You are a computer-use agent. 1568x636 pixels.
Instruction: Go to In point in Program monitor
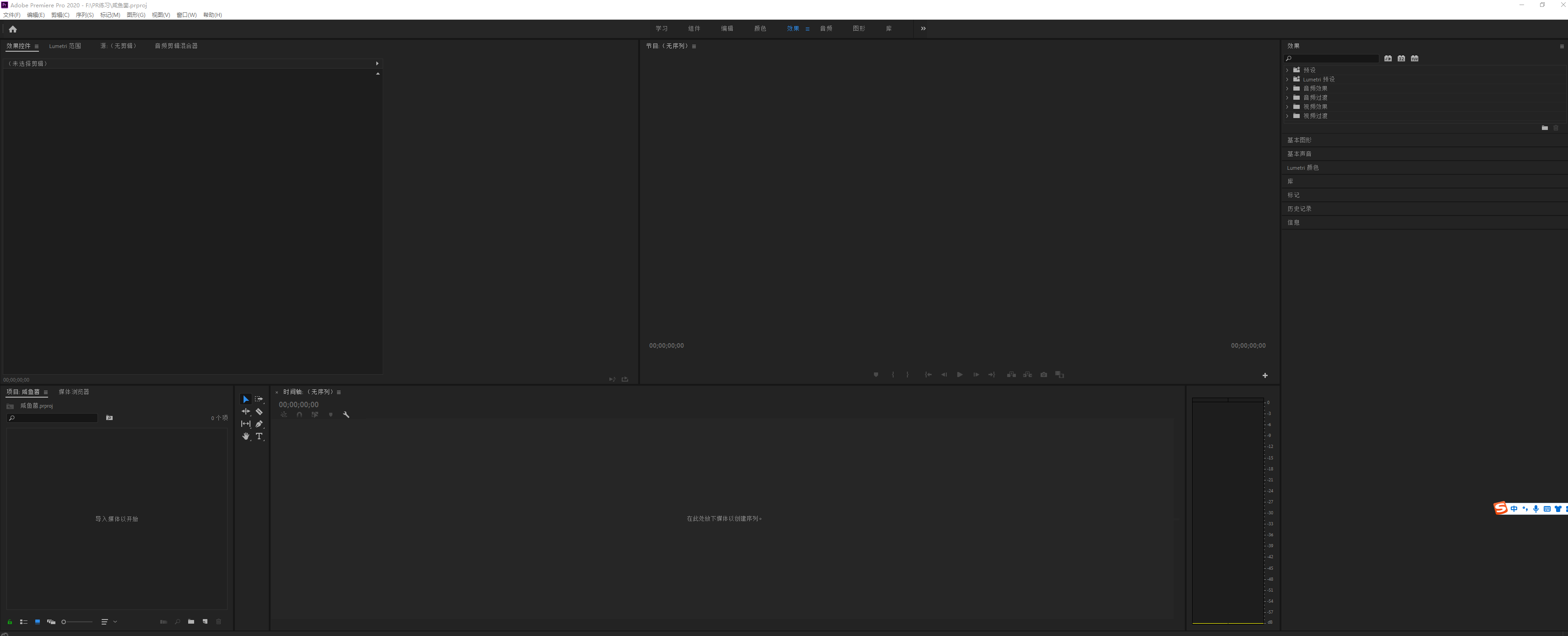click(928, 375)
